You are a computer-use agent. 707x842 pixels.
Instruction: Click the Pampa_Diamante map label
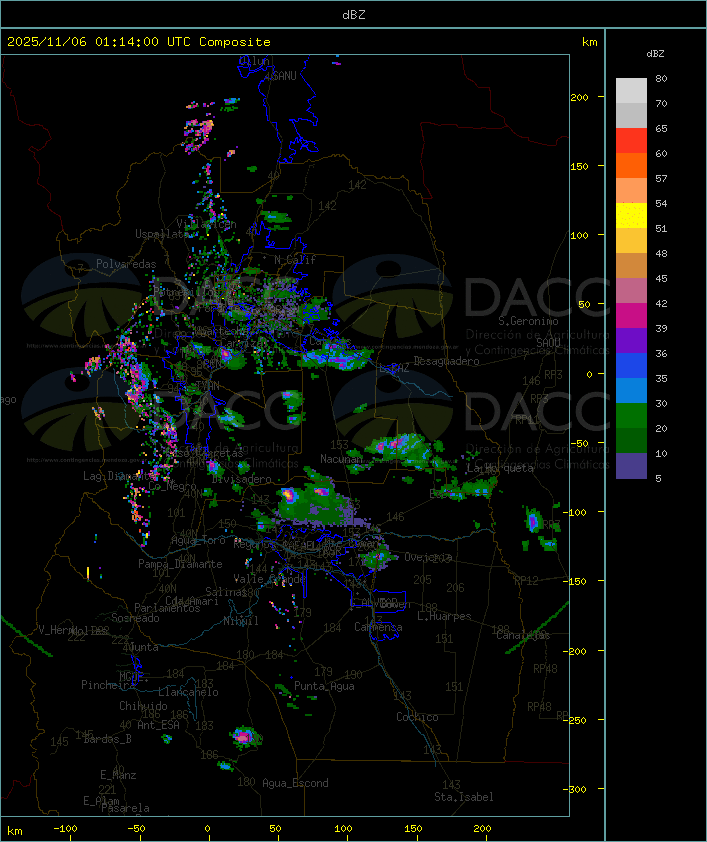click(x=180, y=564)
